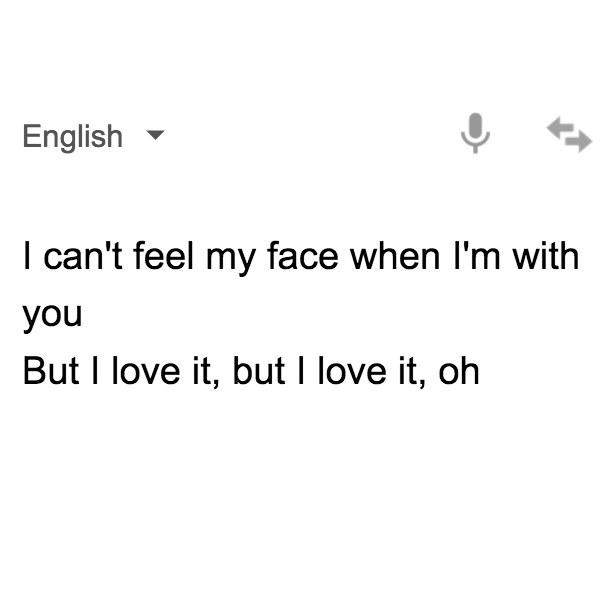The image size is (600, 600).
Task: Click the empty area below the lyrics text
Action: (300, 490)
